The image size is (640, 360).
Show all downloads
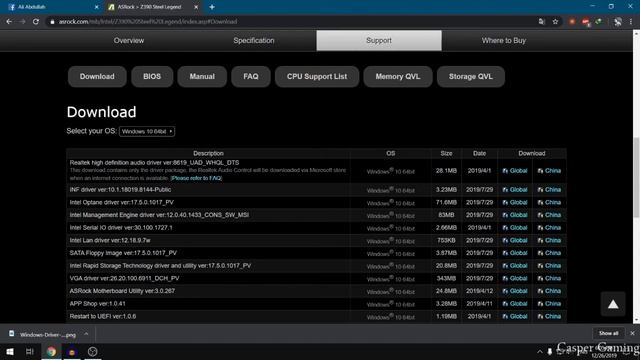[x=608, y=333]
